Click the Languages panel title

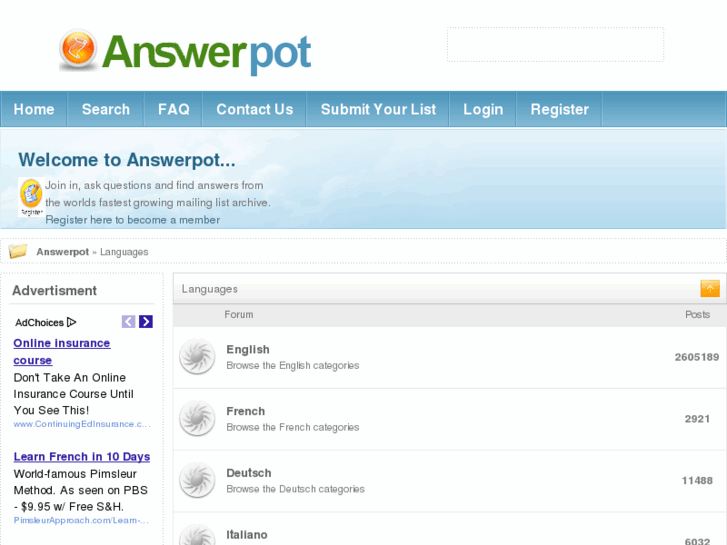point(210,289)
